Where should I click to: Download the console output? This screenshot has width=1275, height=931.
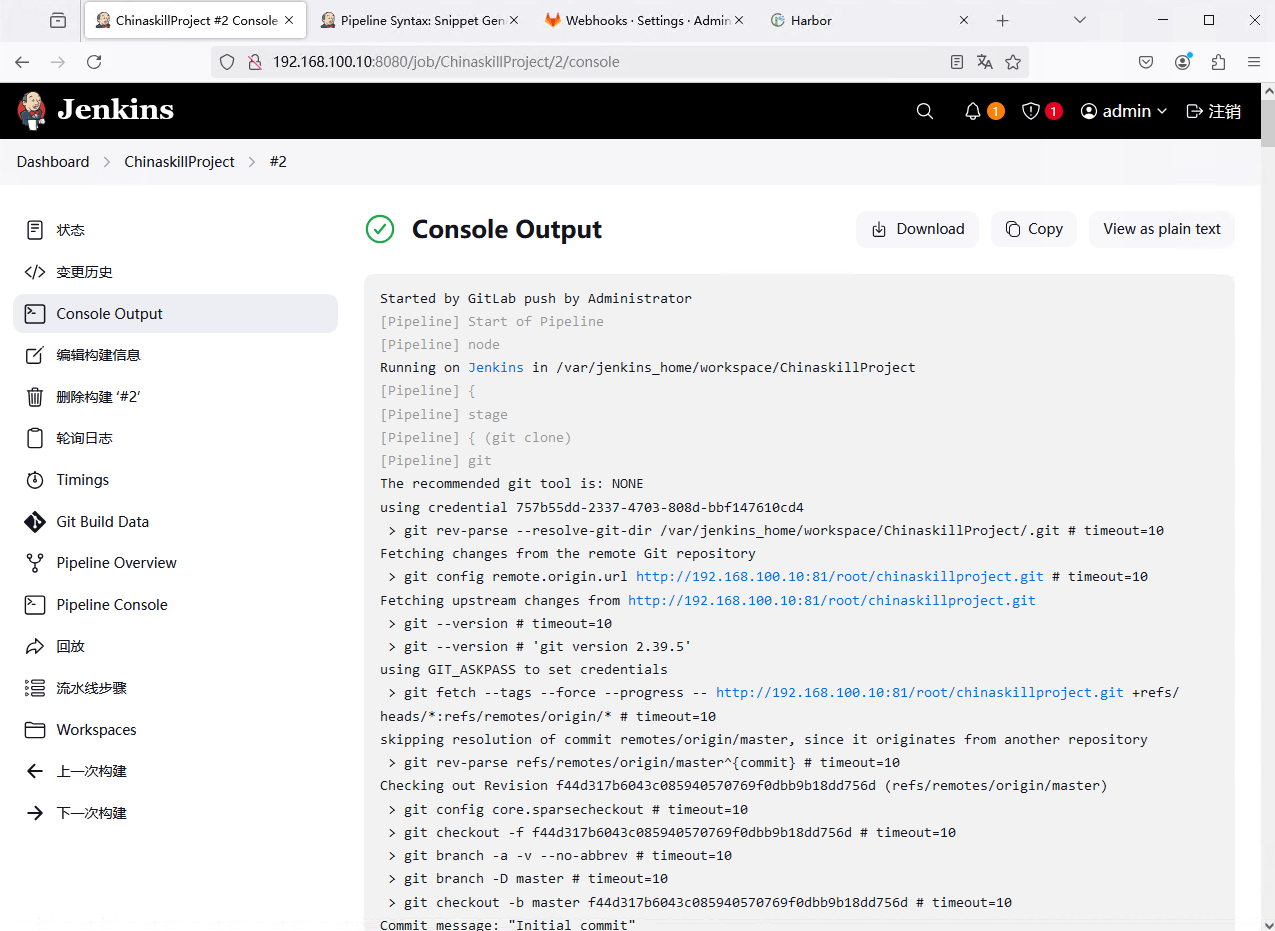tap(917, 229)
